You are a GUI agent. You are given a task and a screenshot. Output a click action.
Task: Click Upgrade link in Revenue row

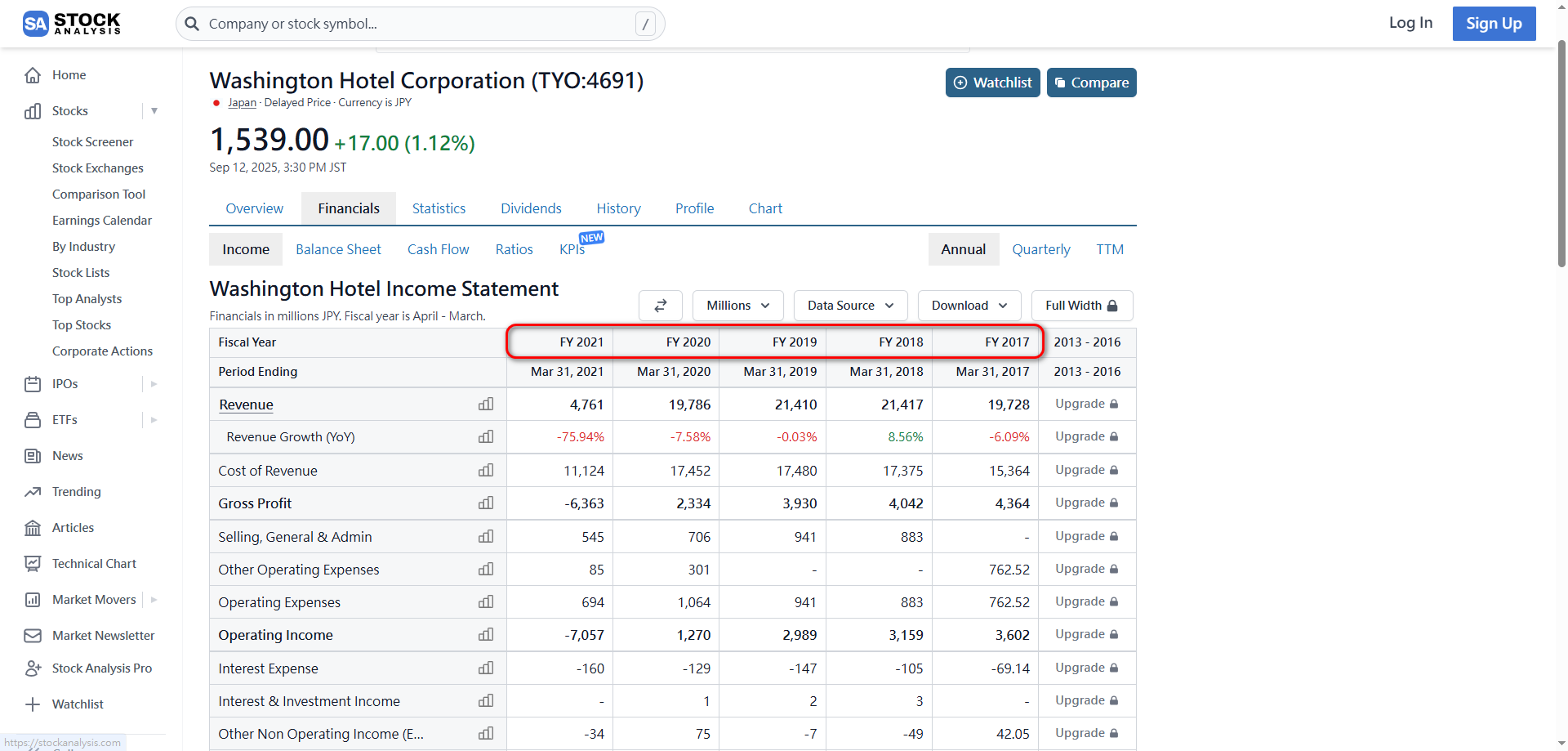pos(1087,404)
